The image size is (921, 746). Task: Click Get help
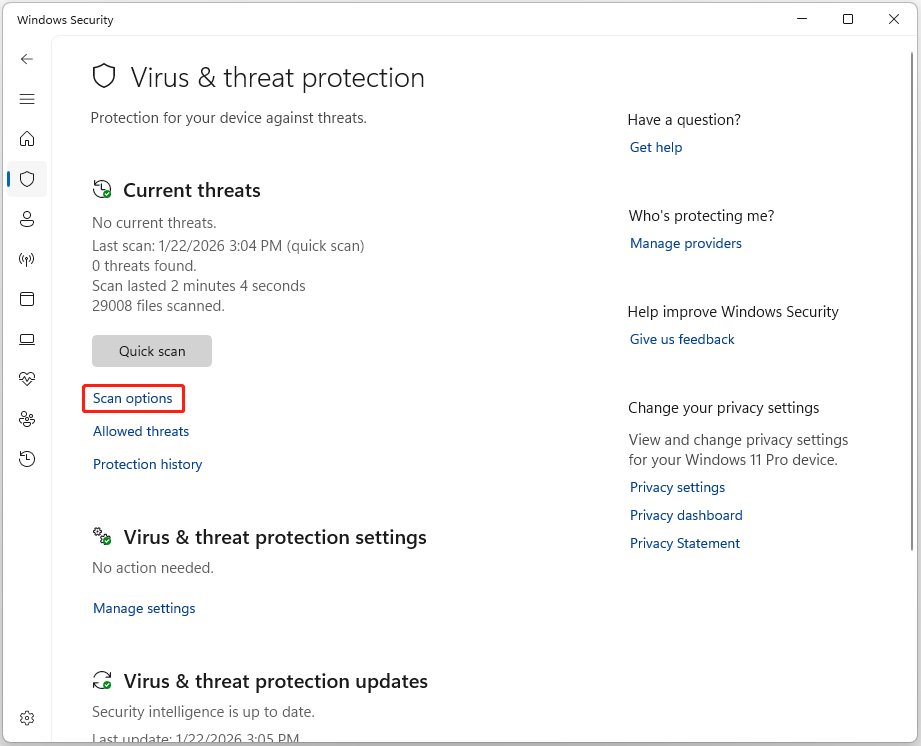[x=655, y=147]
